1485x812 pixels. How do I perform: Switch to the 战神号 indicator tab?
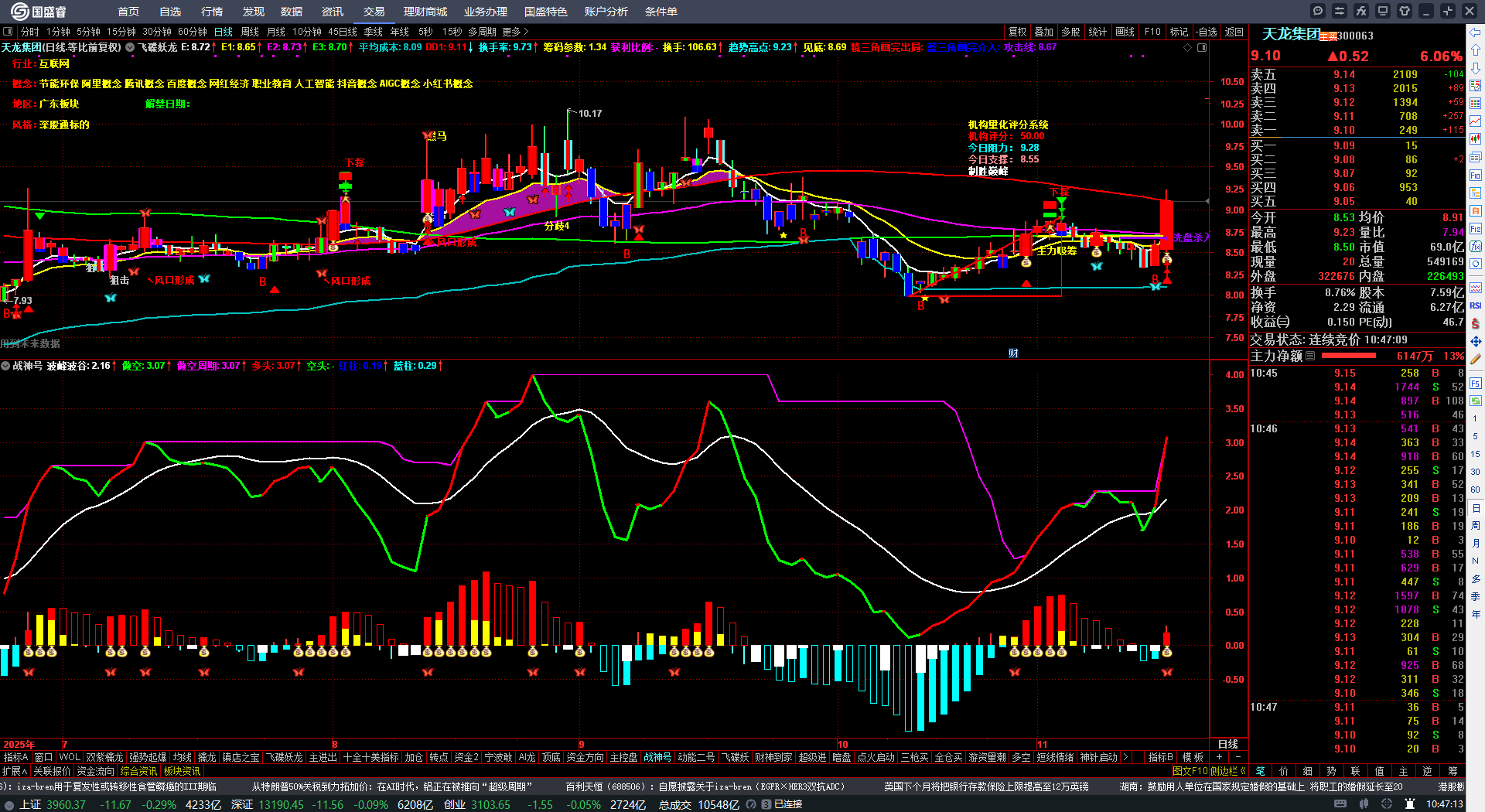click(658, 757)
